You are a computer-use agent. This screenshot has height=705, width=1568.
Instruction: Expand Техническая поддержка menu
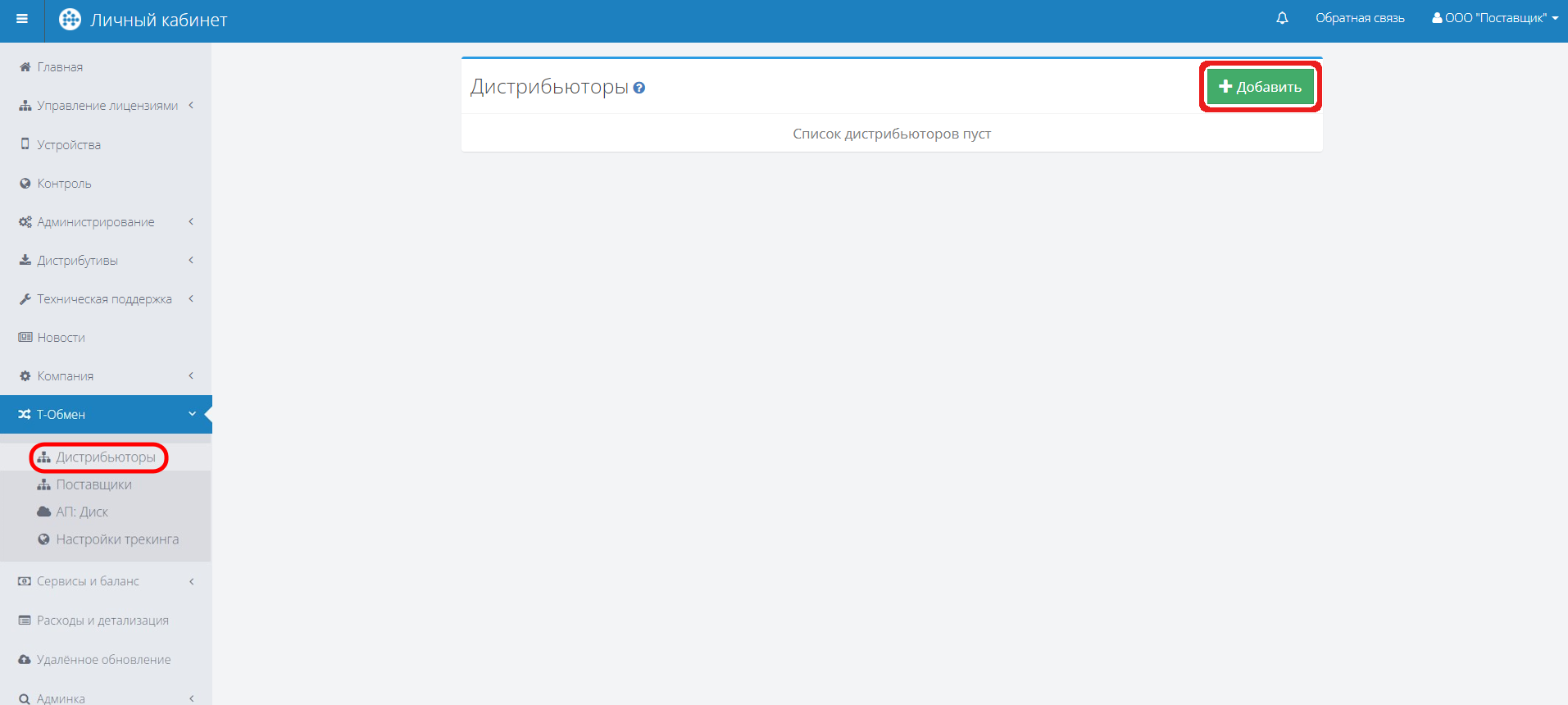coord(104,299)
